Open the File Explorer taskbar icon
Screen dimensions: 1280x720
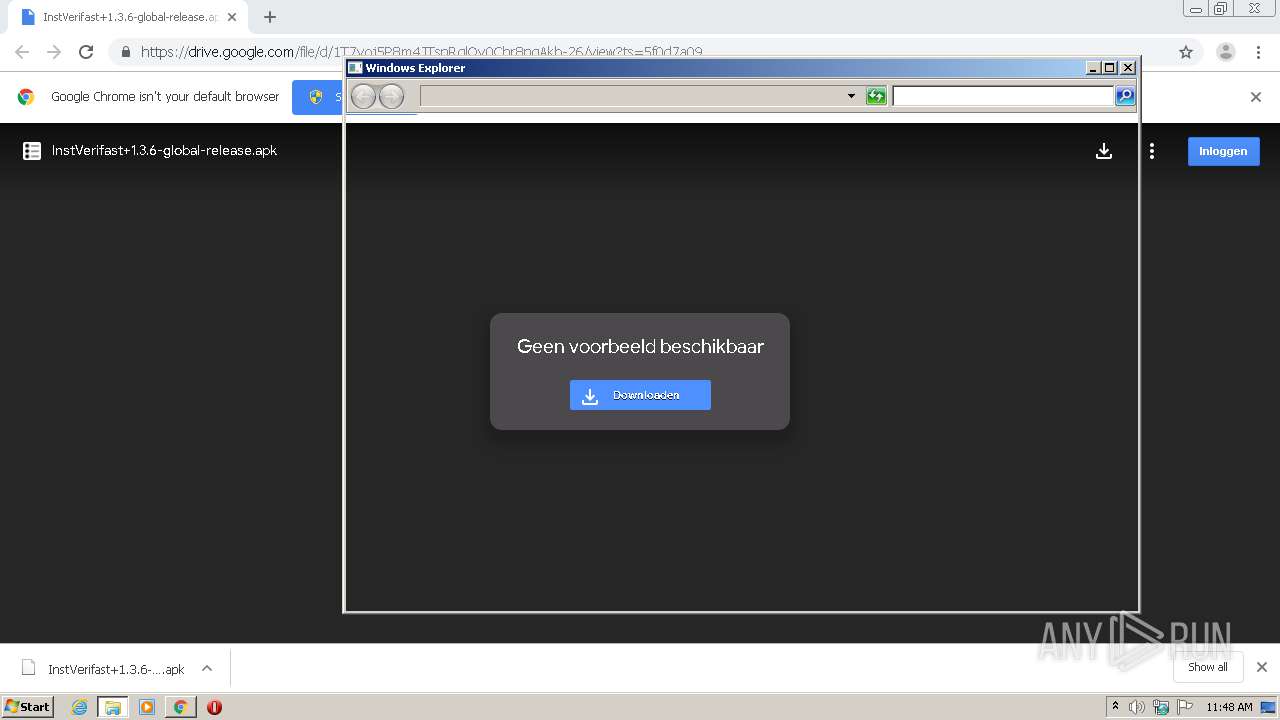(113, 707)
